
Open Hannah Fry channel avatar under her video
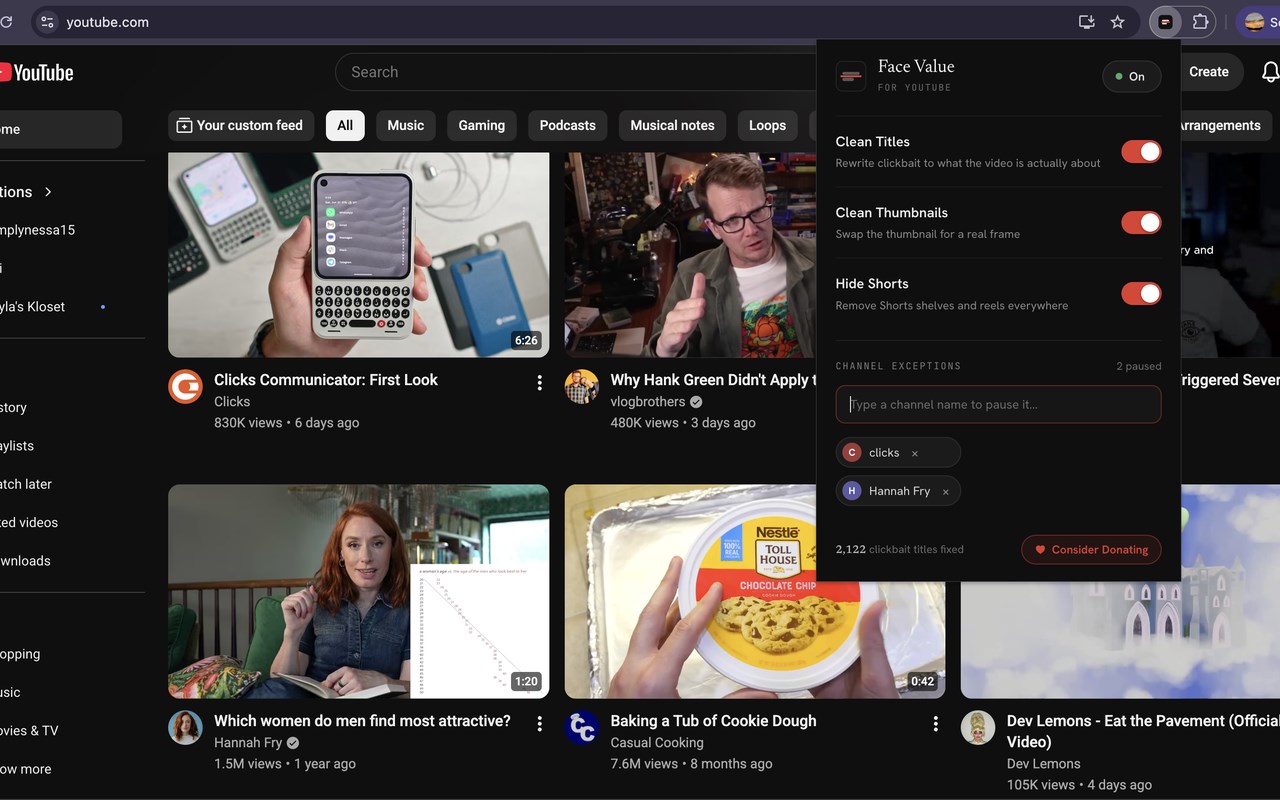(x=185, y=727)
